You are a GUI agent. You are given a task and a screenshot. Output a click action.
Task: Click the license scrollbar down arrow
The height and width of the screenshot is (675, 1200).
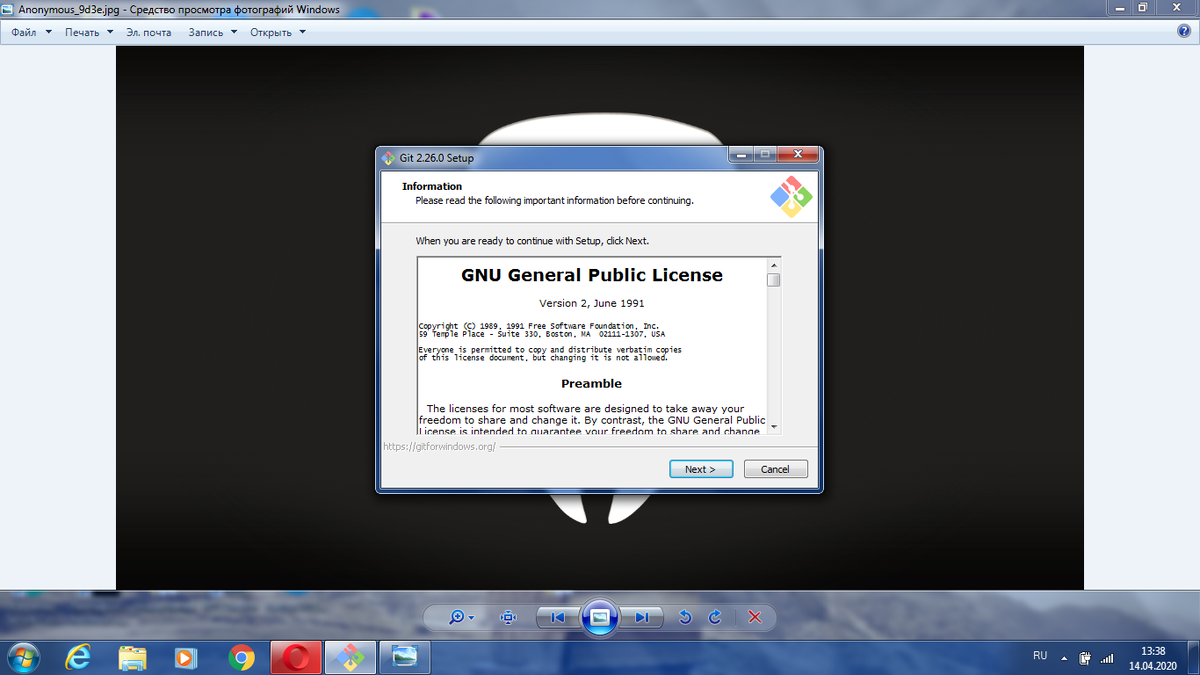773,426
